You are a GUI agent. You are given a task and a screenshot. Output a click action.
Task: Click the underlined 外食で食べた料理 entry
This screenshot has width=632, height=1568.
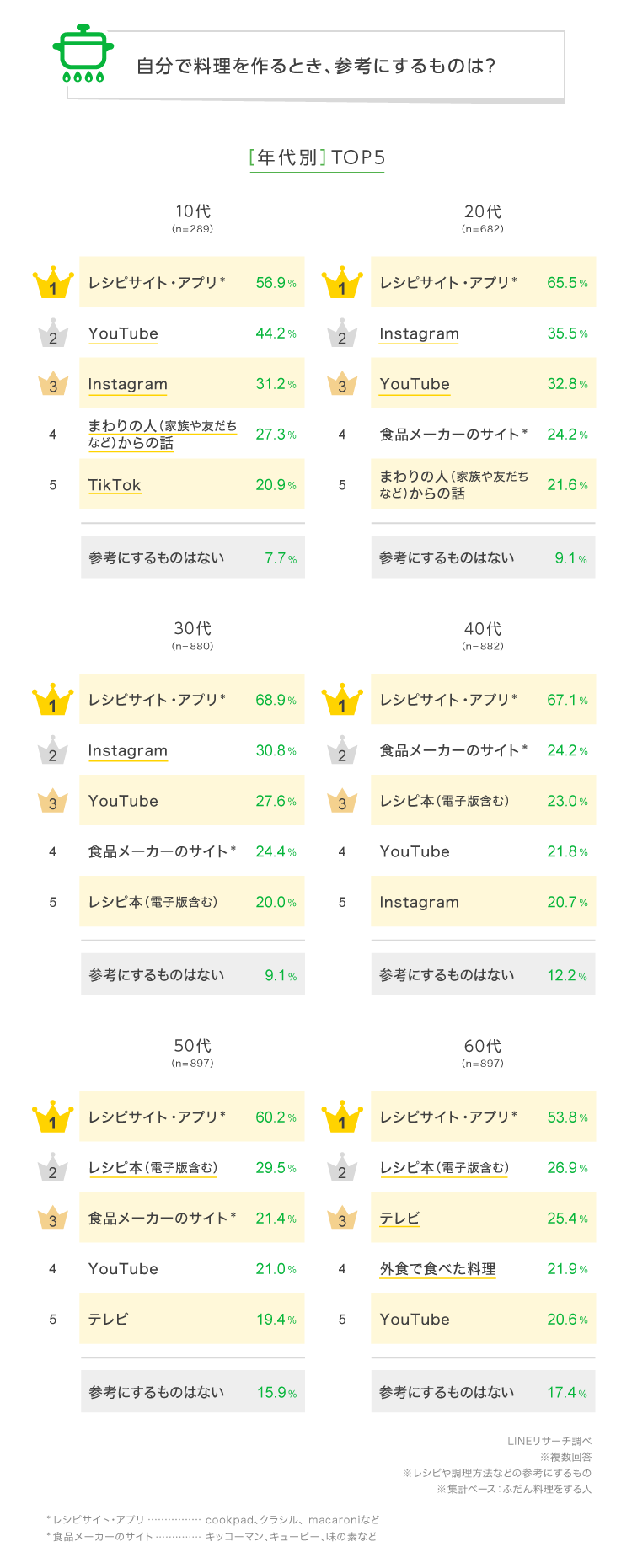(437, 1269)
